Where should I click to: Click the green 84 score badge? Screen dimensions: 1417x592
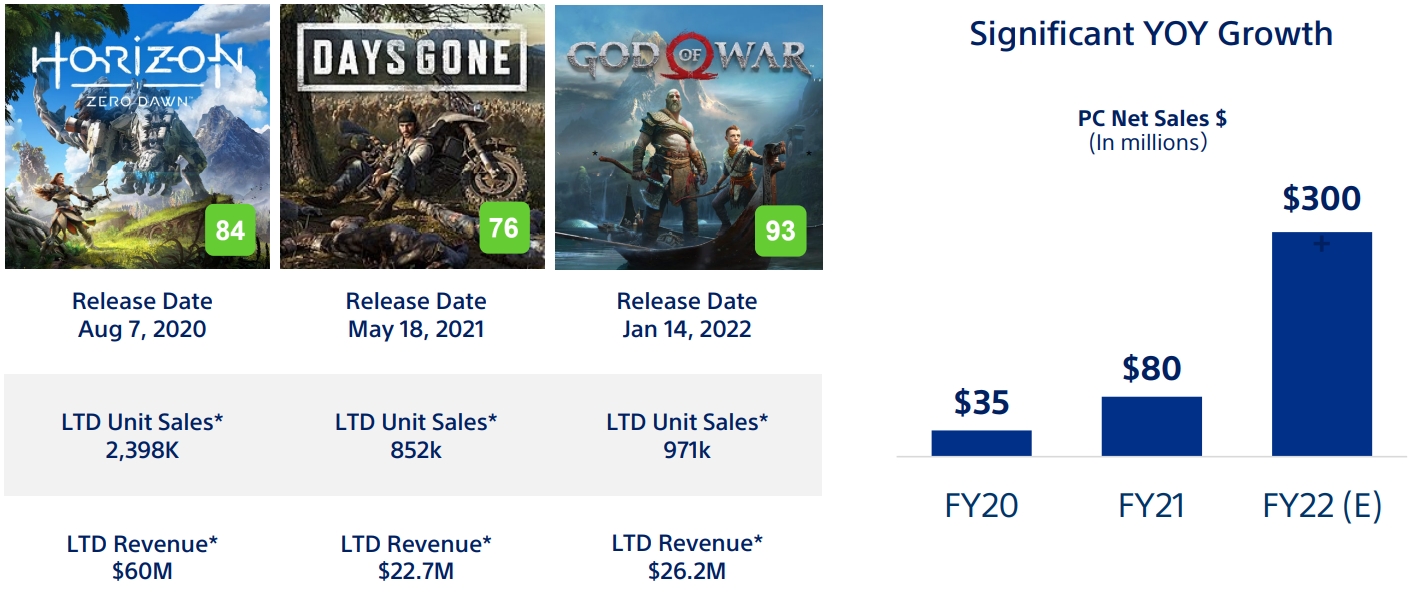(230, 231)
